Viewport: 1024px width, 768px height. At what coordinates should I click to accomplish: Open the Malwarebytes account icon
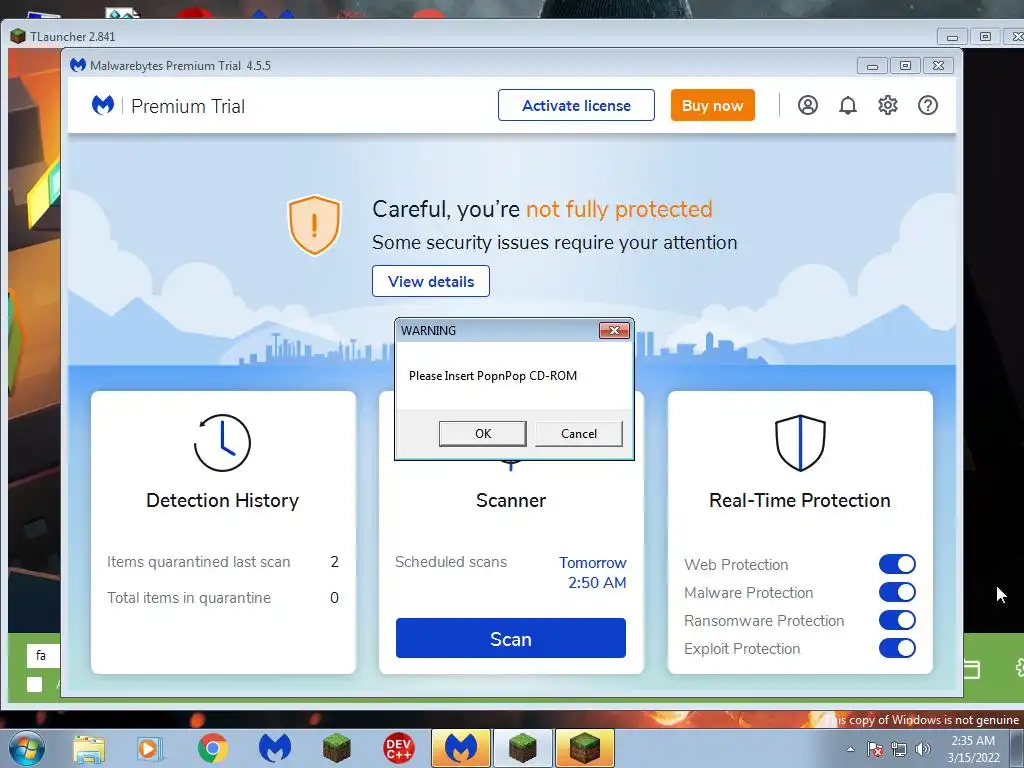pyautogui.click(x=808, y=105)
